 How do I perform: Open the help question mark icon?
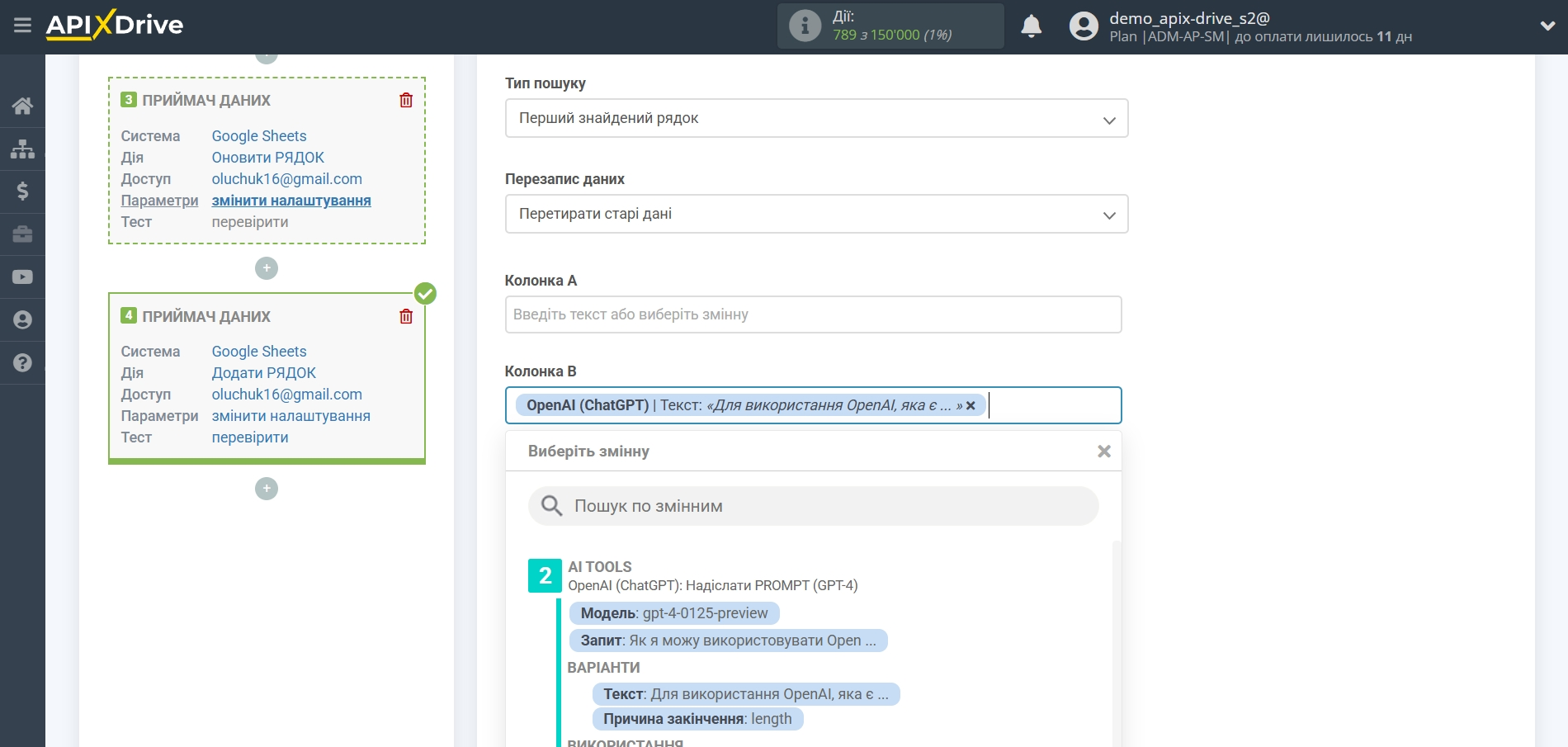[22, 362]
